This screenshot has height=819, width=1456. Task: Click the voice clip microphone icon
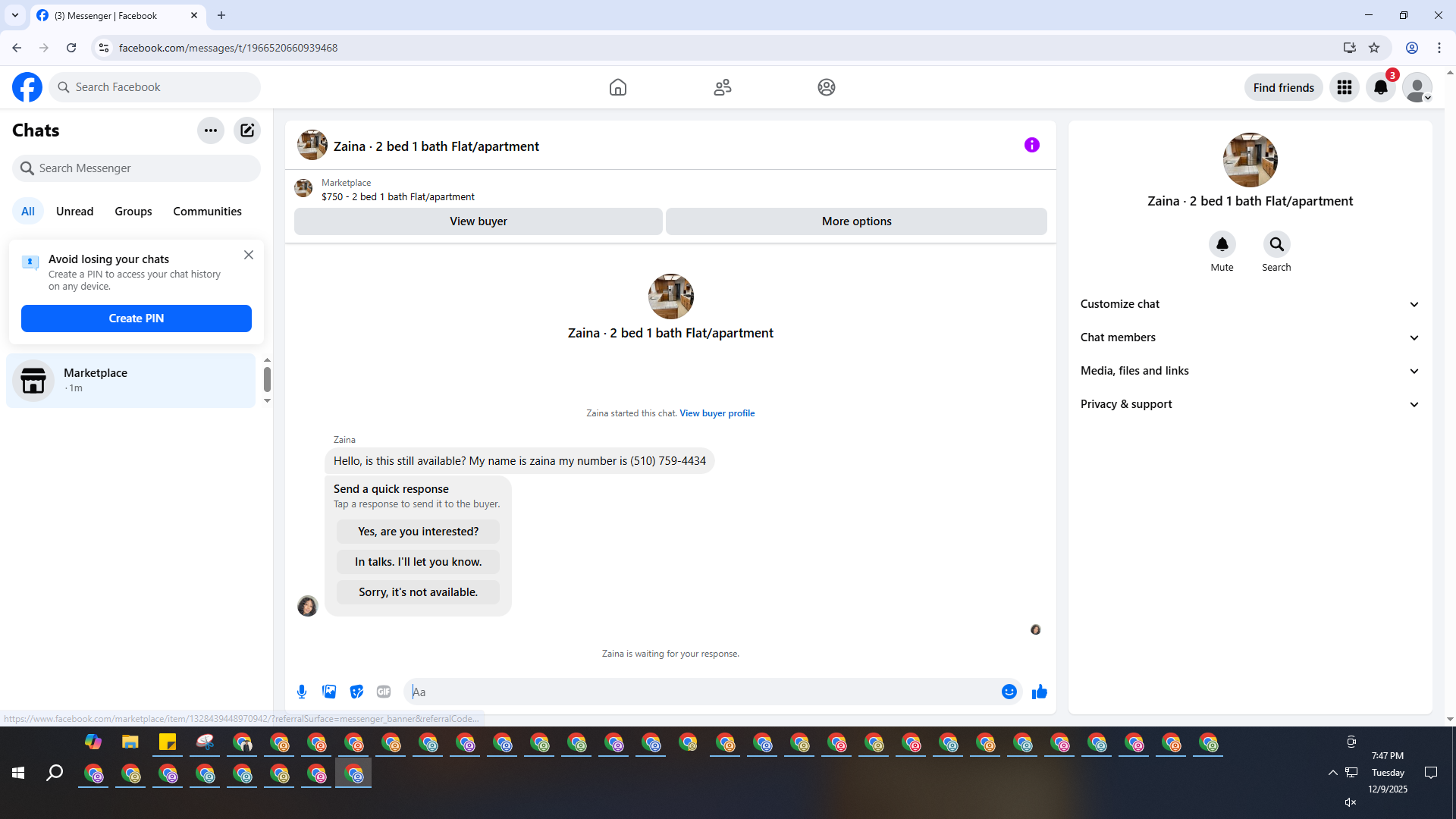(302, 692)
